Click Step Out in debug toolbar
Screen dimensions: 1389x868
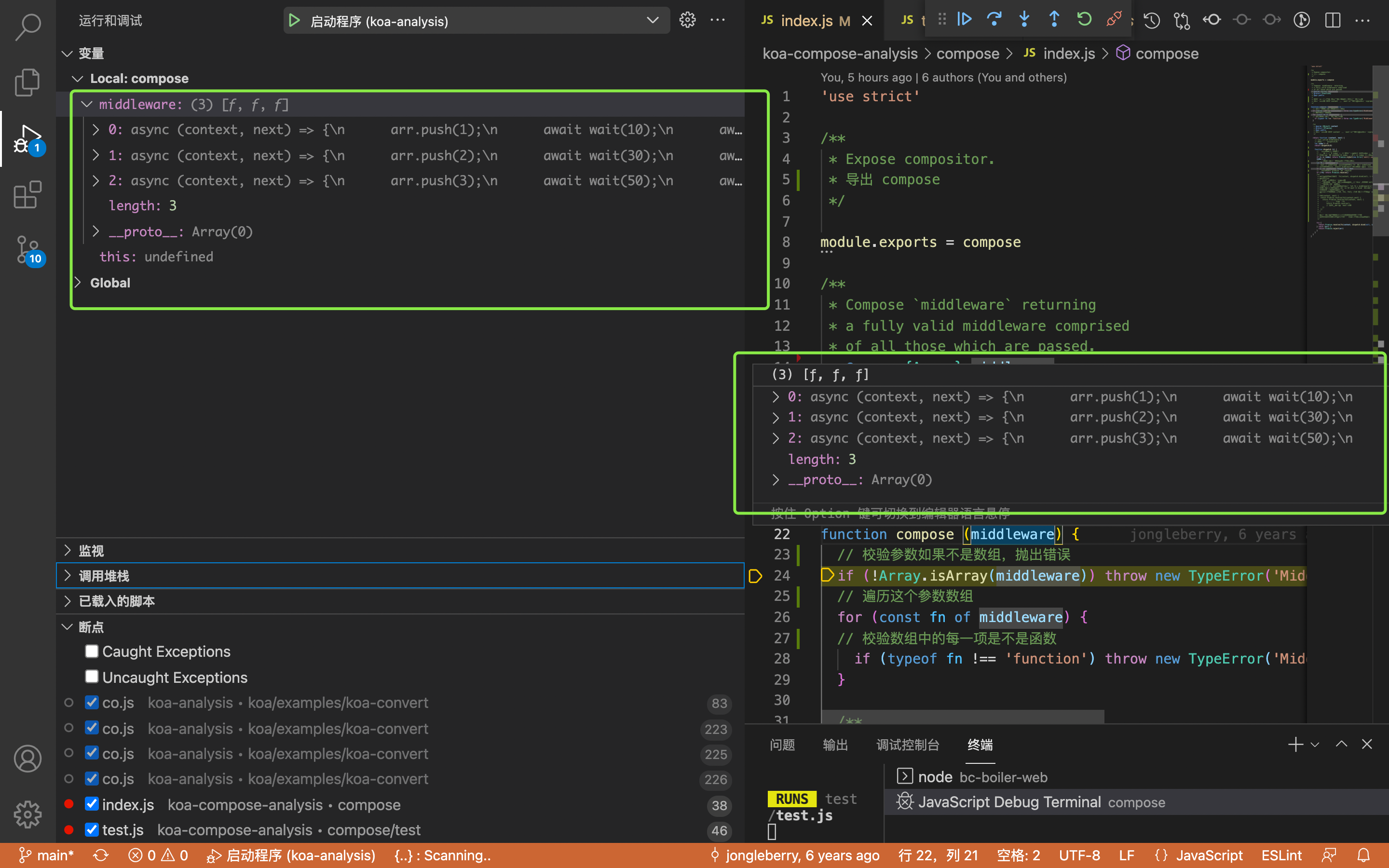tap(1054, 19)
